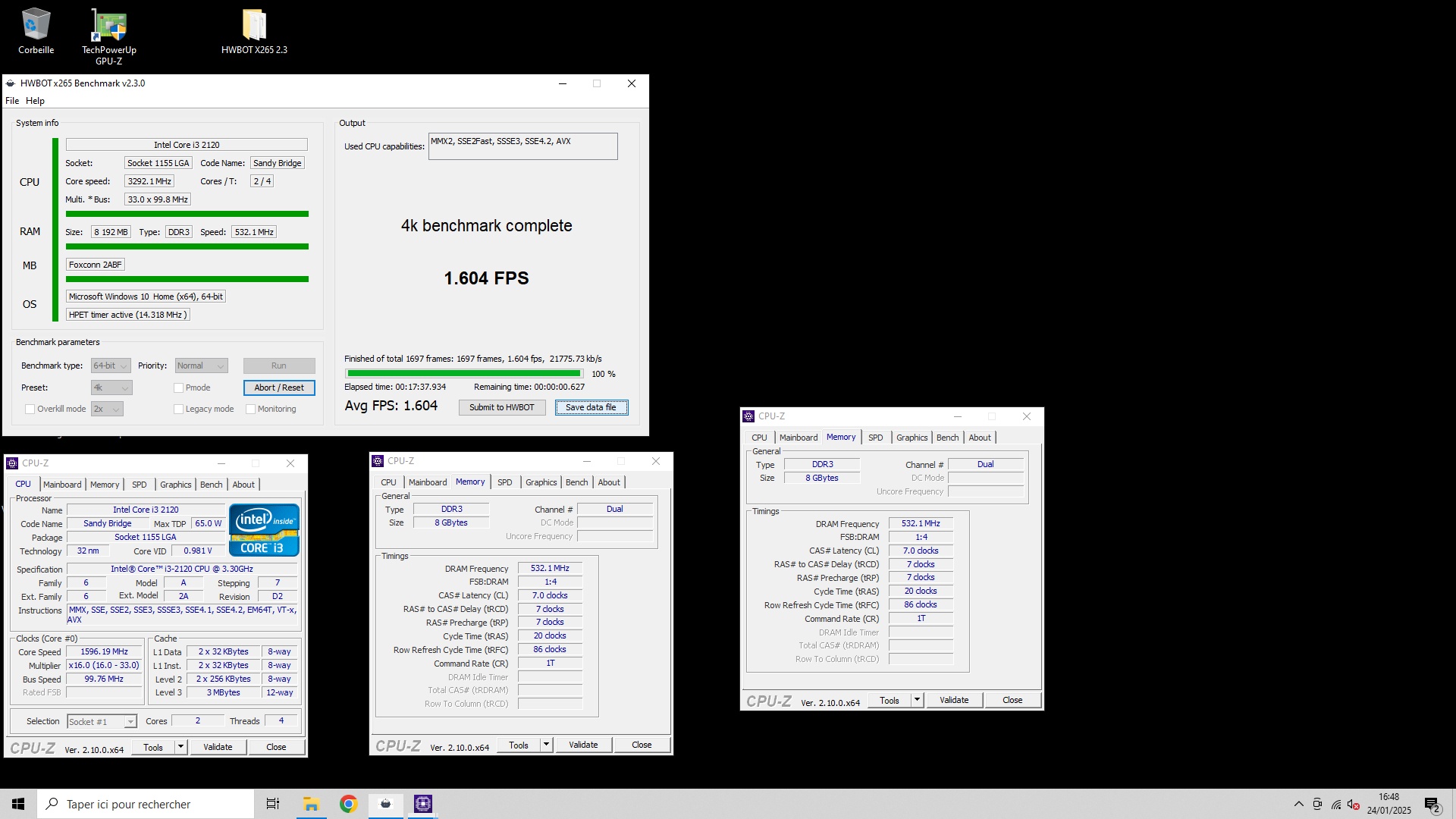Open the Overkill mode 2x dropdown
1456x819 pixels.
(107, 409)
